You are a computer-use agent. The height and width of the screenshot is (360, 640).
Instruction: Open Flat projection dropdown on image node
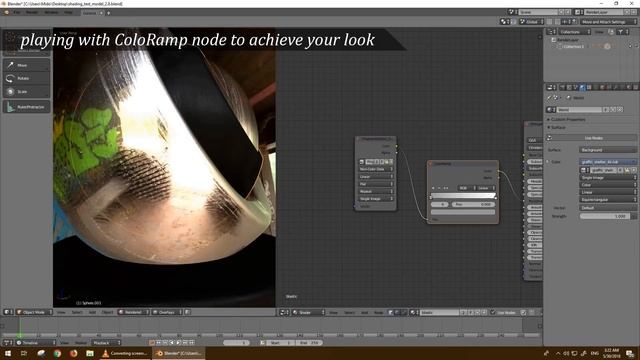[x=376, y=184]
